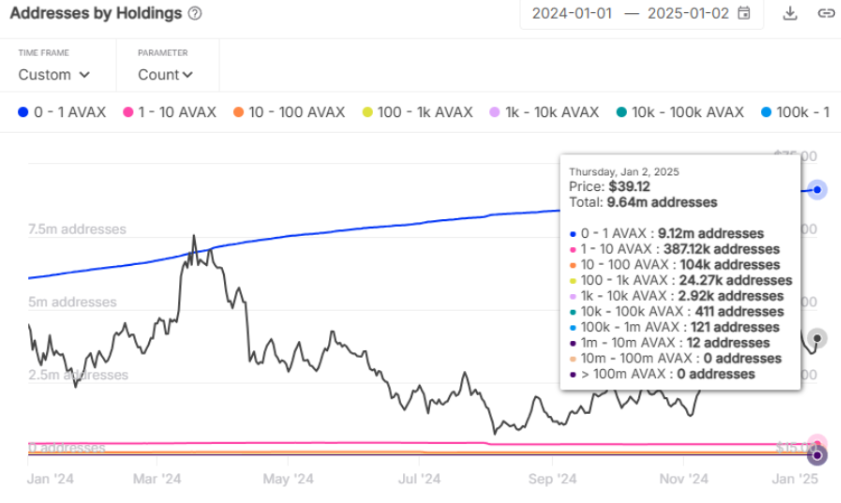Toggle the 0 - 1 AVAX legend series
The width and height of the screenshot is (841, 503).
[x=62, y=112]
